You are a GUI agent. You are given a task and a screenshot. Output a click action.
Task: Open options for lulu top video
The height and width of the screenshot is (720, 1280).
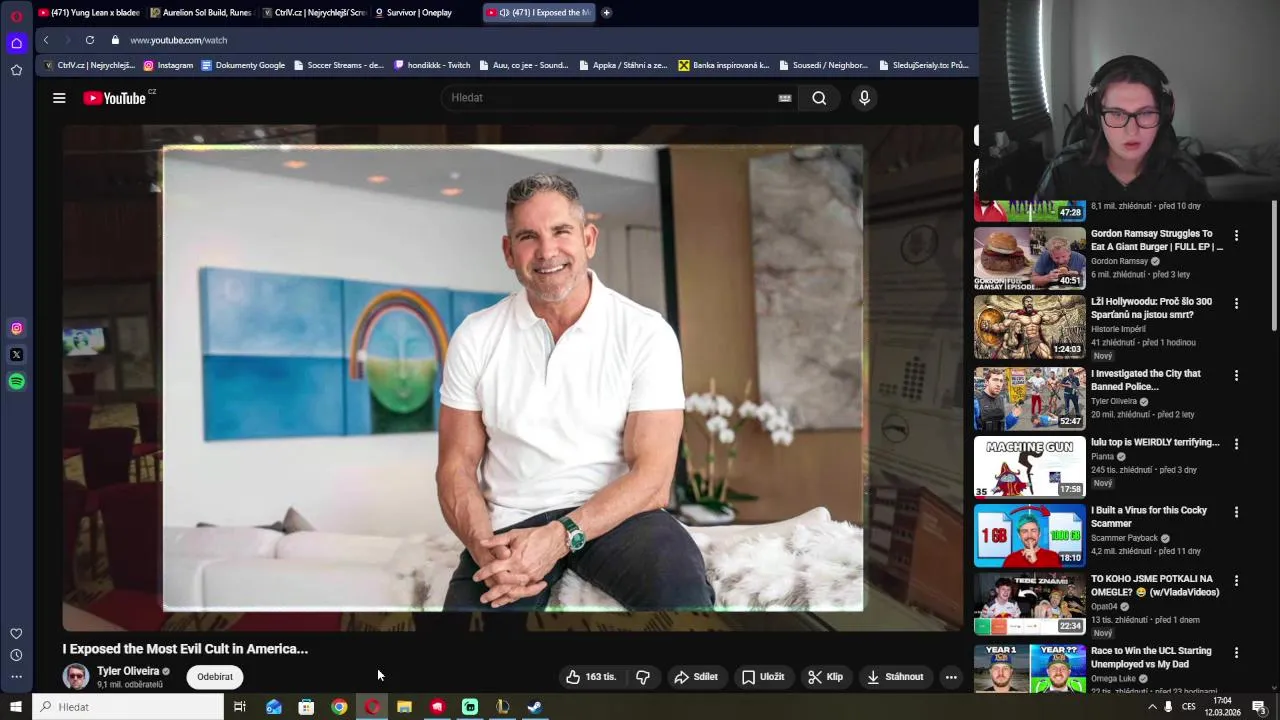coord(1236,443)
